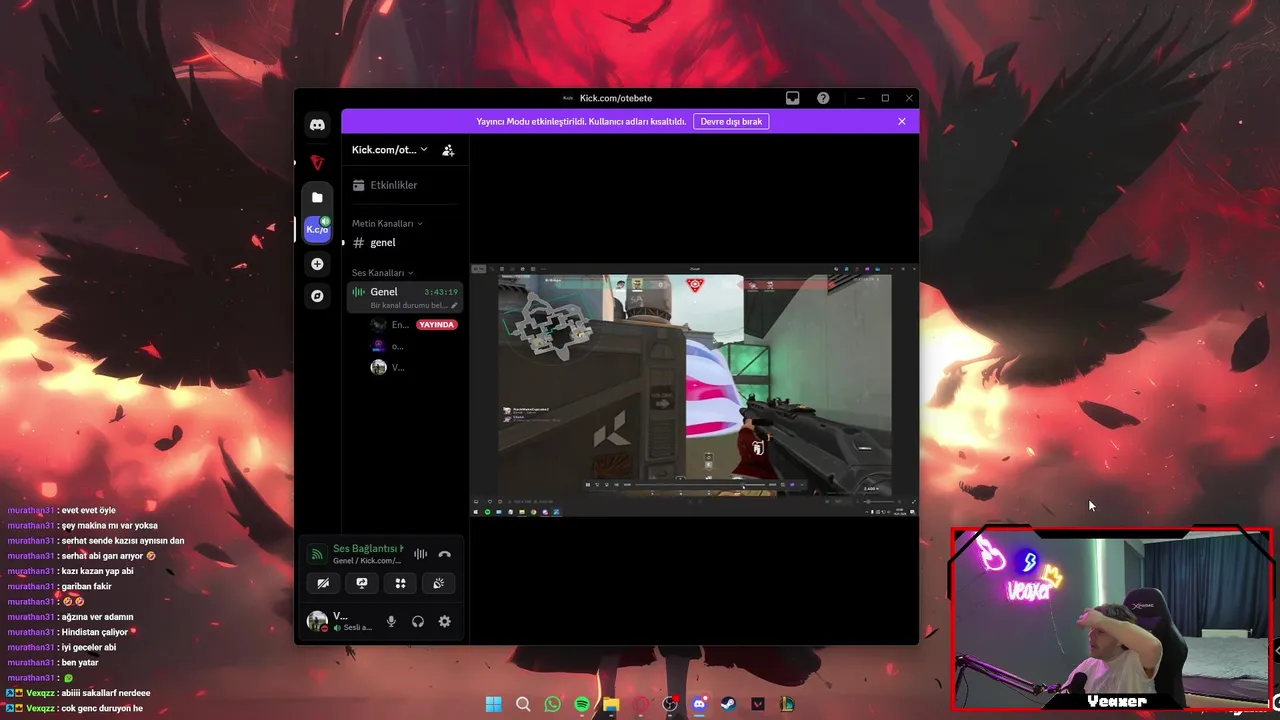Viewport: 1280px width, 720px height.
Task: Open noise suppression waveform icon
Action: pyautogui.click(x=420, y=554)
